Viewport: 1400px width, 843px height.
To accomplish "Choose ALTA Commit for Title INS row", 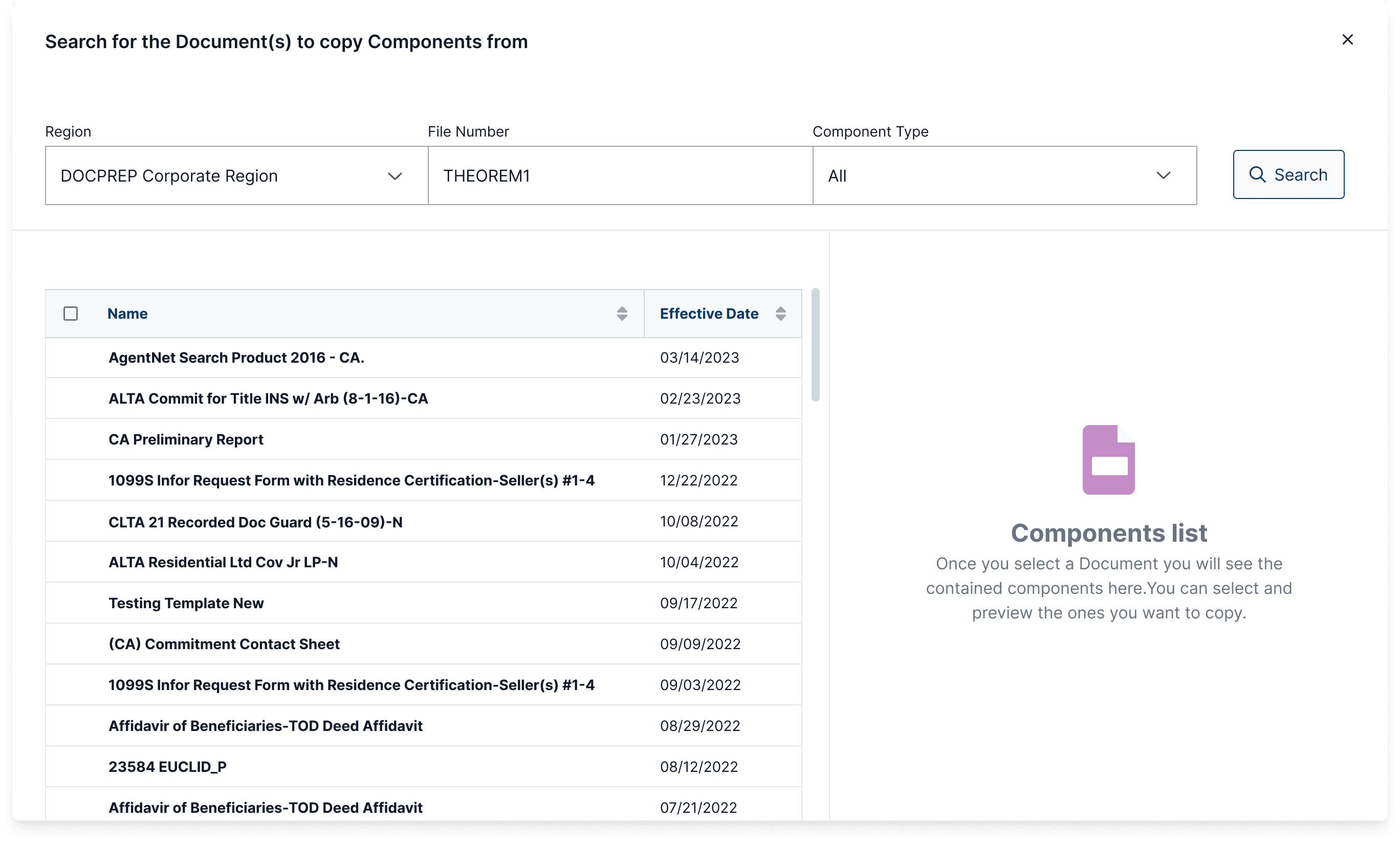I will (x=268, y=399).
